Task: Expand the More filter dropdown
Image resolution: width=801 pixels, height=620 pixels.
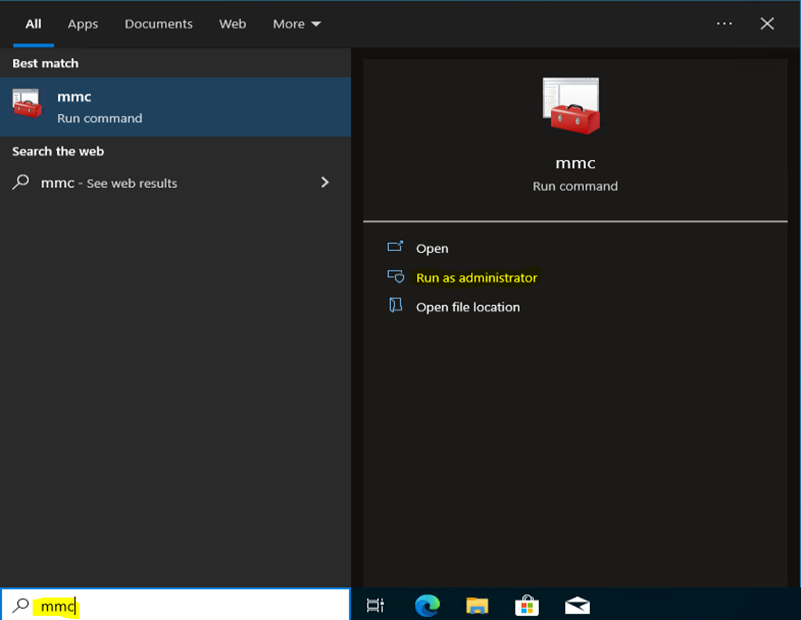Action: click(297, 24)
